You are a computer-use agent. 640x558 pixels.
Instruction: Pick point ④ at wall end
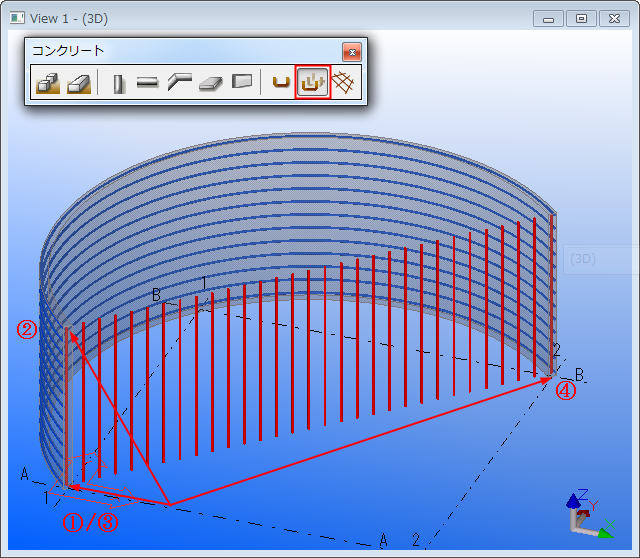[x=553, y=376]
